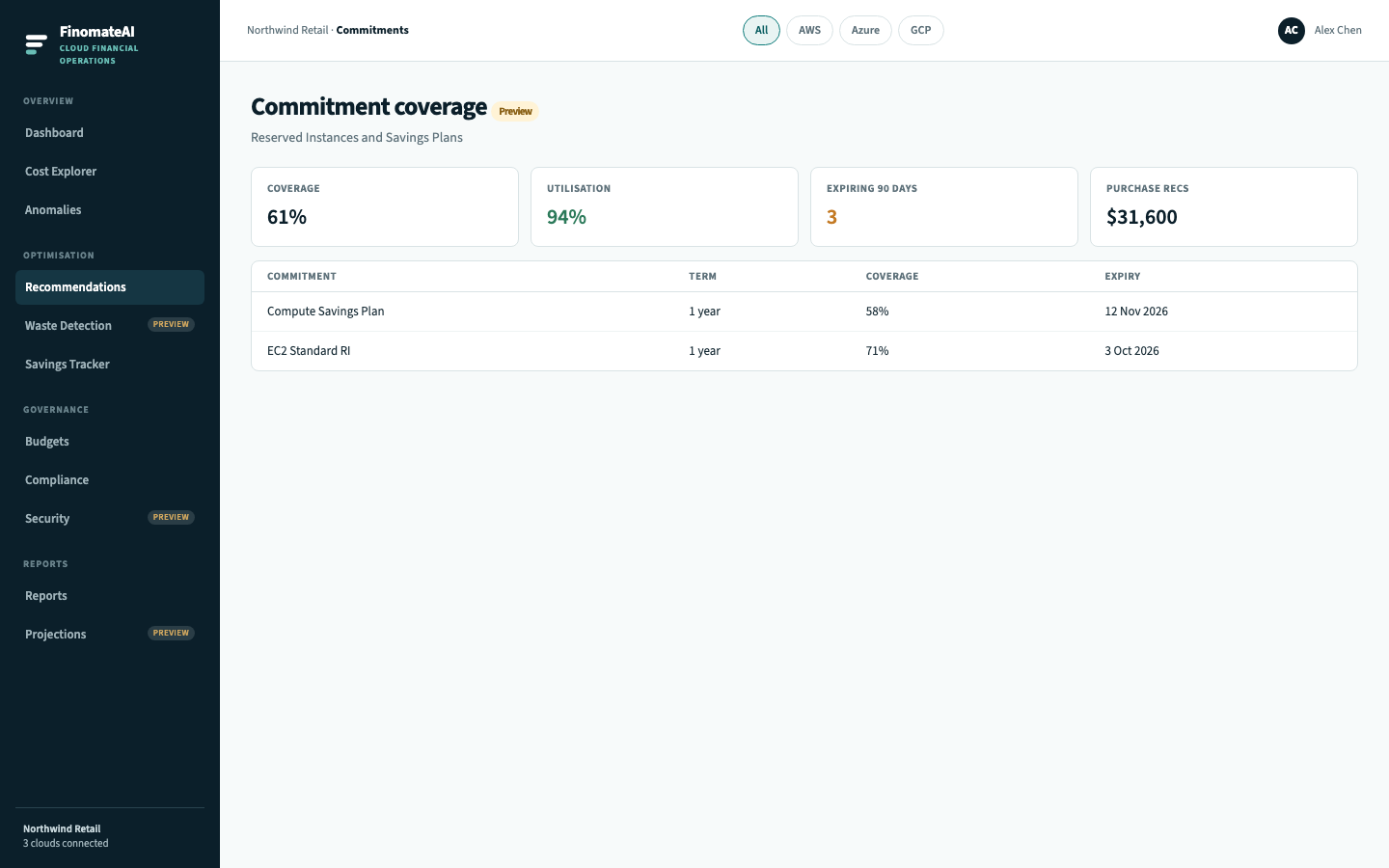The width and height of the screenshot is (1389, 868).
Task: Open the Anomalies page
Action: 110,210
